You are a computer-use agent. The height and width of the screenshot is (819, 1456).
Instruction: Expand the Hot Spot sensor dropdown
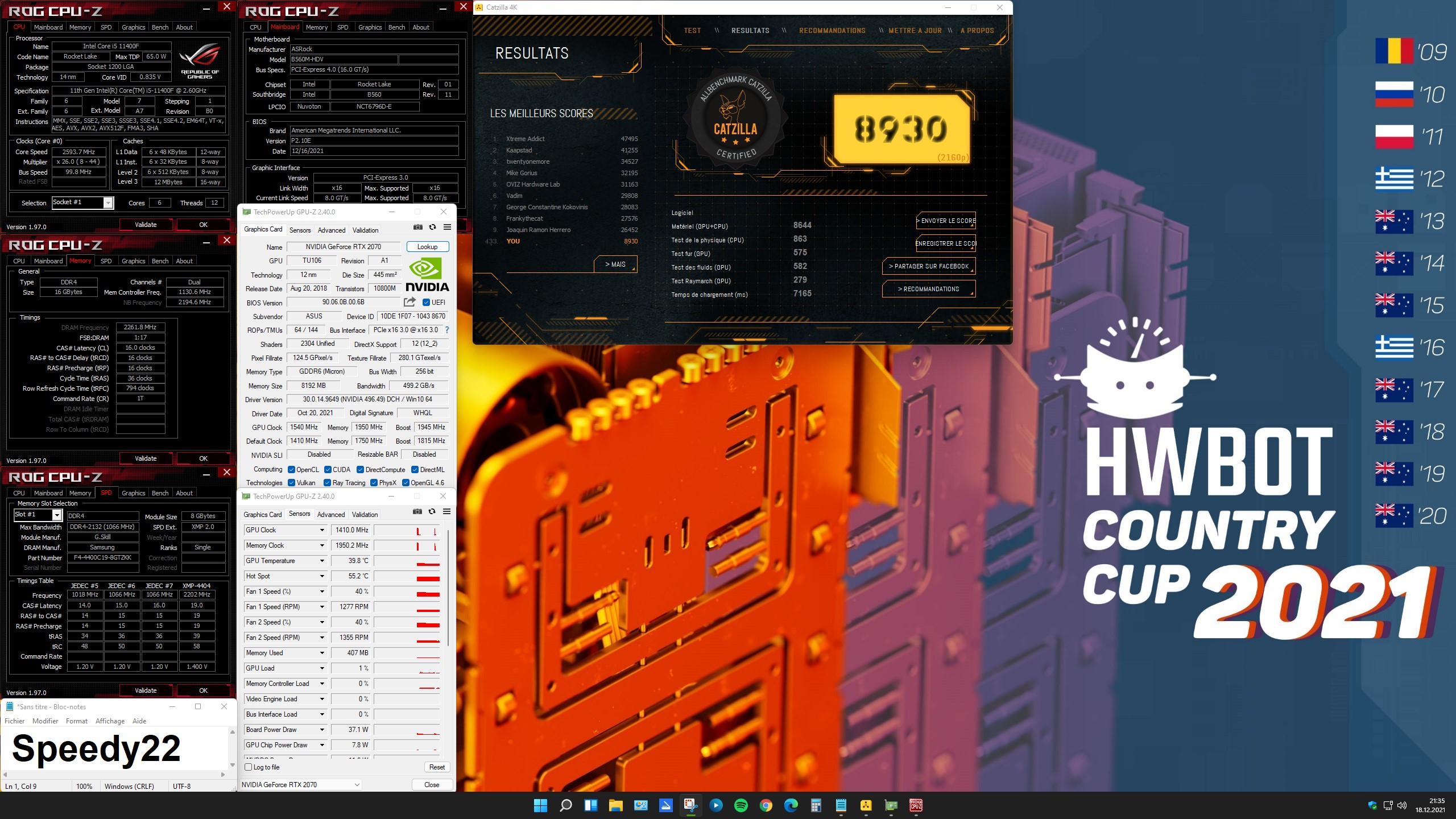pos(321,576)
